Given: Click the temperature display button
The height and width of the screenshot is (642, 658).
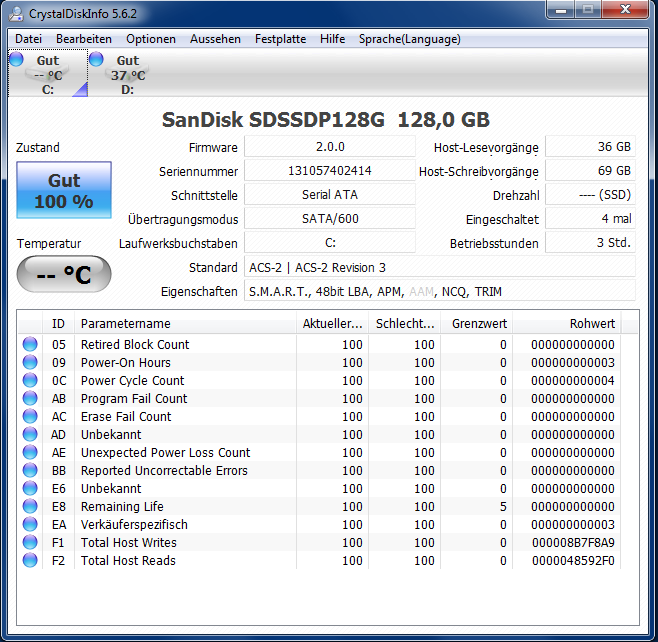Looking at the screenshot, I should 64,274.
